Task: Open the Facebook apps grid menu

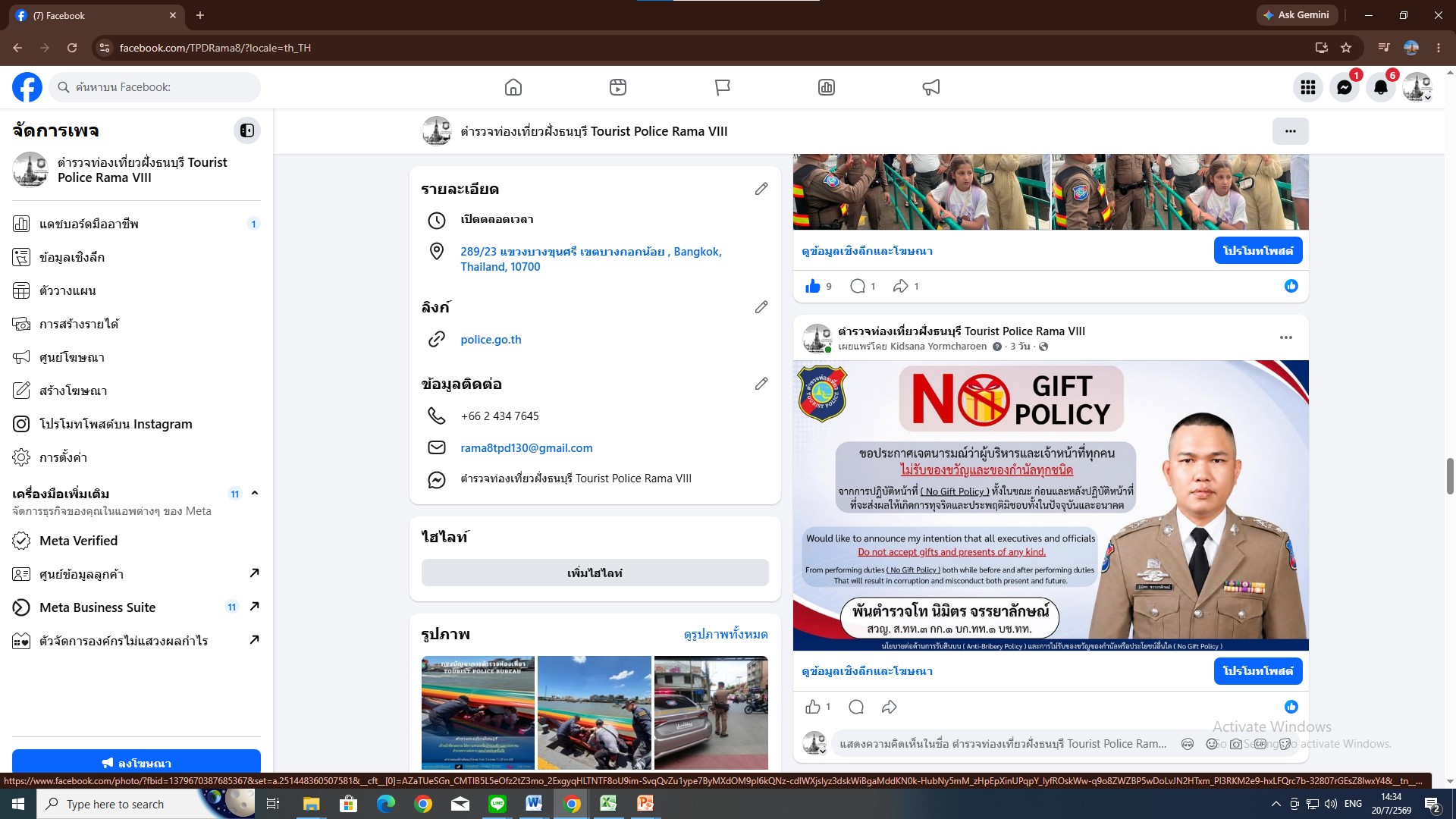Action: tap(1308, 87)
